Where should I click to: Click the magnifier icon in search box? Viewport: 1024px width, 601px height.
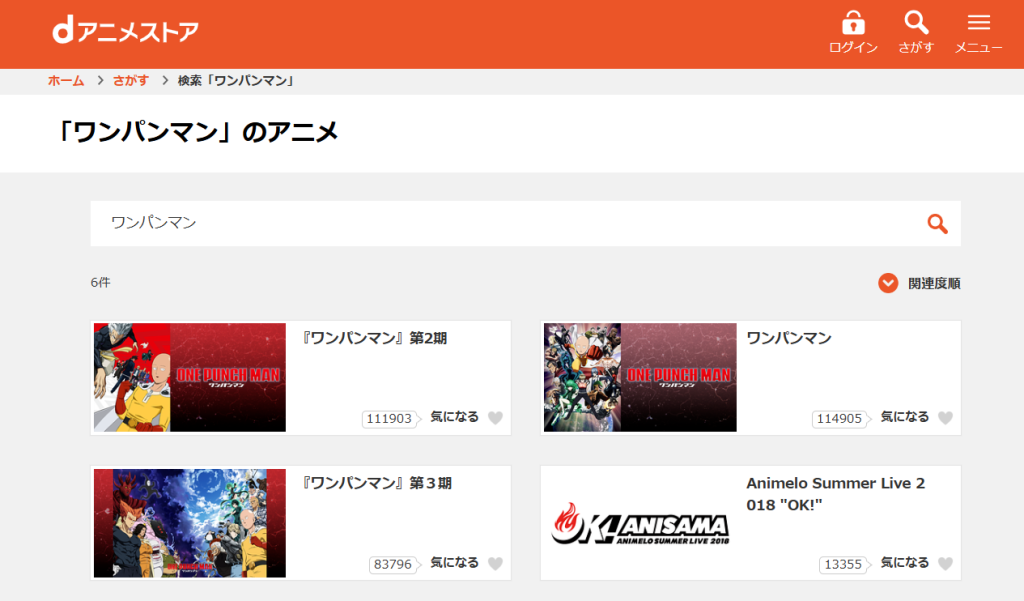937,224
